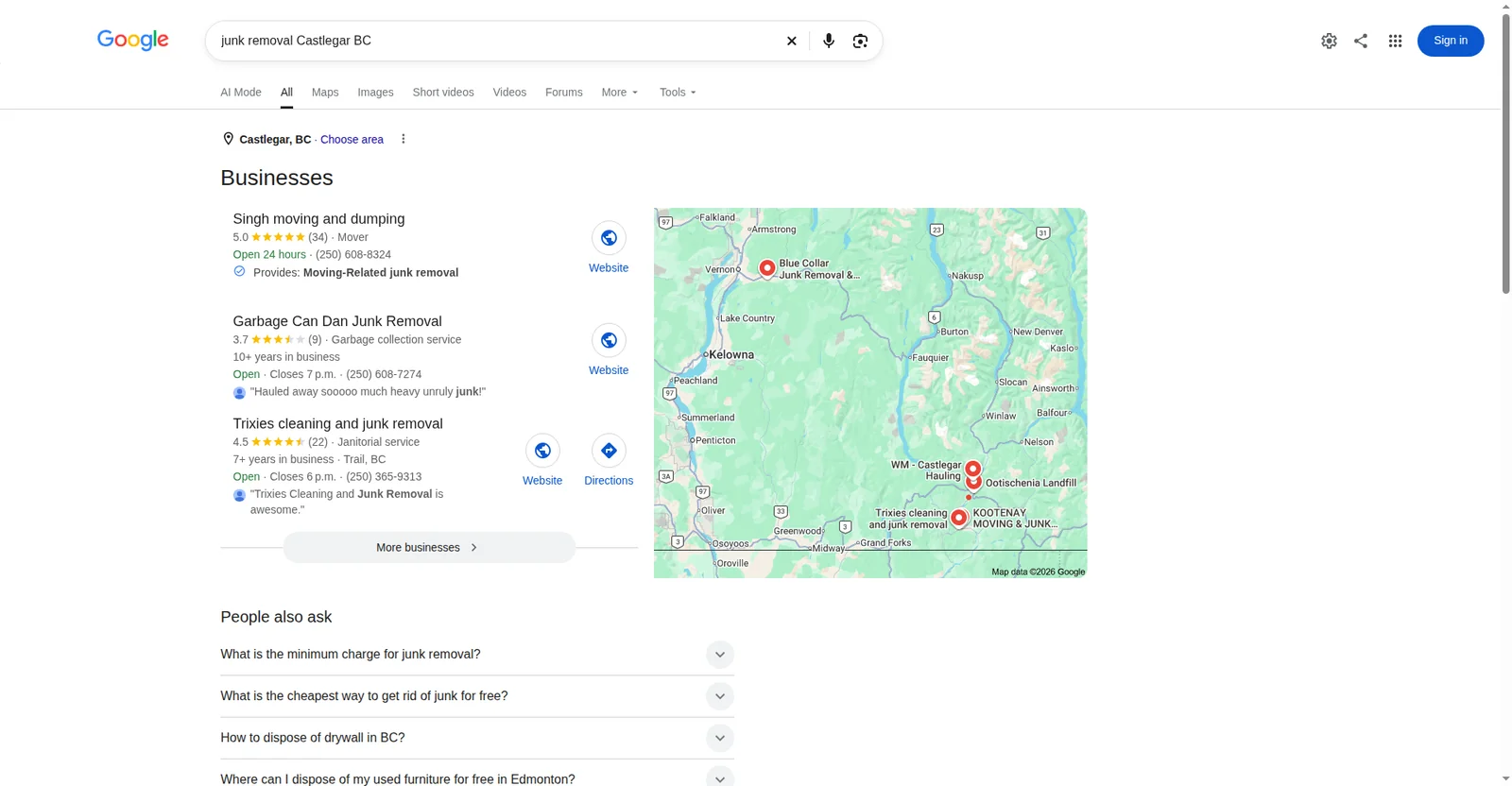The height and width of the screenshot is (786, 1512).
Task: Open the Tools dropdown
Action: pyautogui.click(x=678, y=93)
